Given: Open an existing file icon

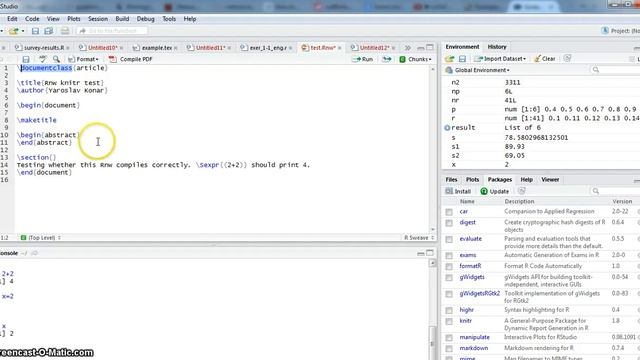Looking at the screenshot, I should (x=13, y=31).
